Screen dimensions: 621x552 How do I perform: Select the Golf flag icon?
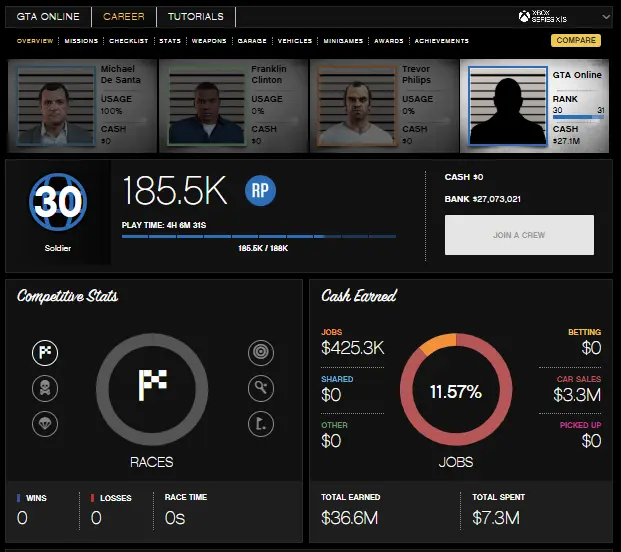(261, 424)
